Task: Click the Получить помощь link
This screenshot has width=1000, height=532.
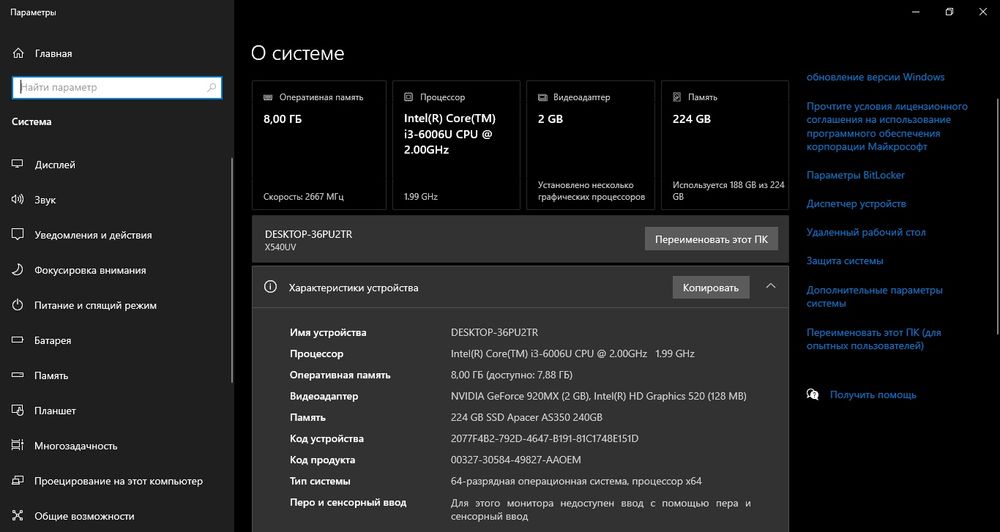Action: pos(872,395)
